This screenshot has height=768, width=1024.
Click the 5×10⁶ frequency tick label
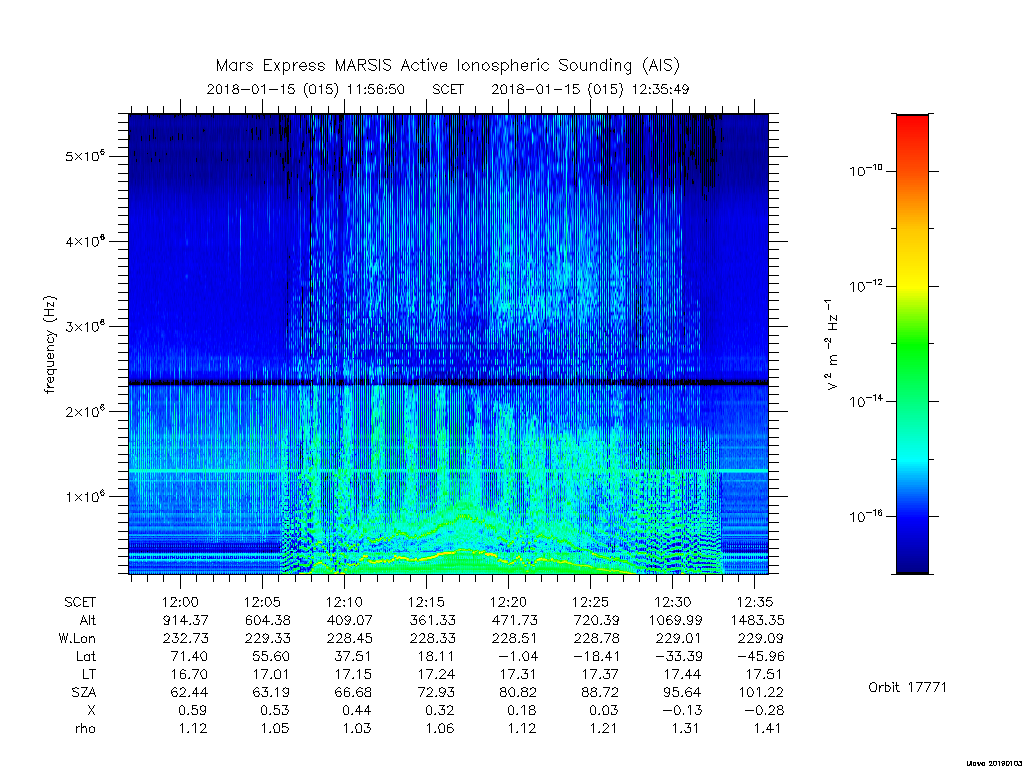85,156
